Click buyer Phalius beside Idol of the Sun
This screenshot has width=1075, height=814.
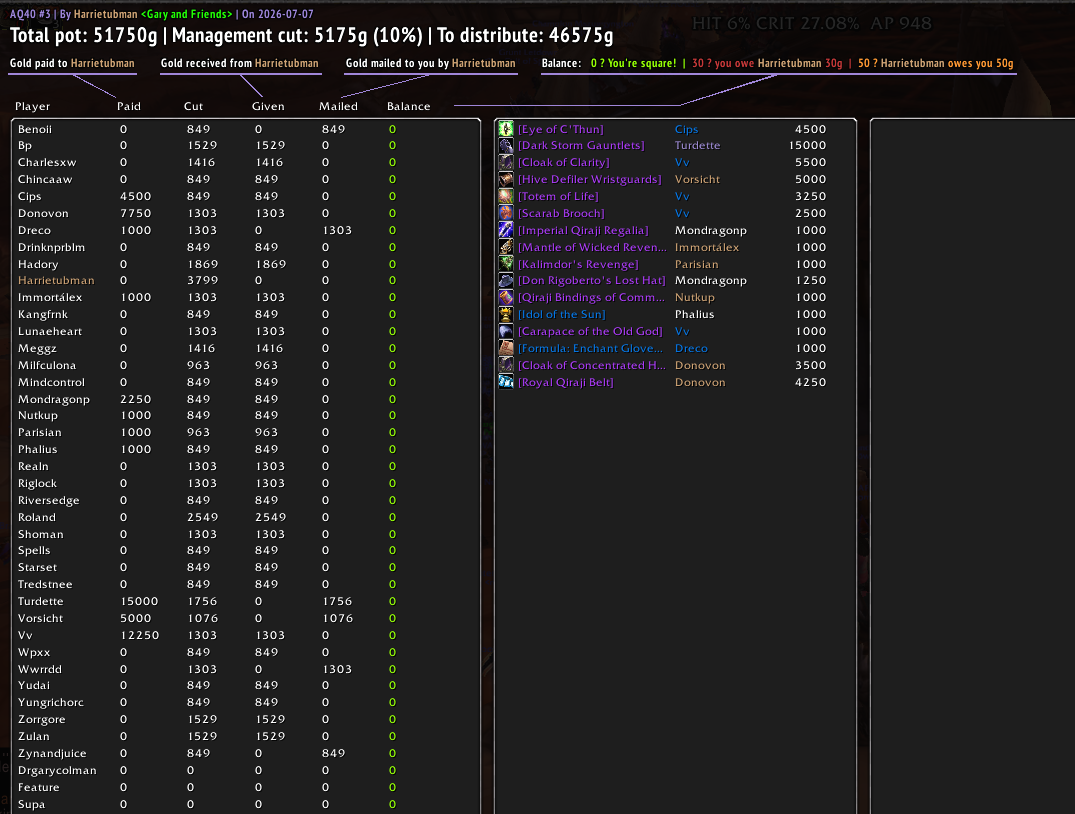point(694,315)
